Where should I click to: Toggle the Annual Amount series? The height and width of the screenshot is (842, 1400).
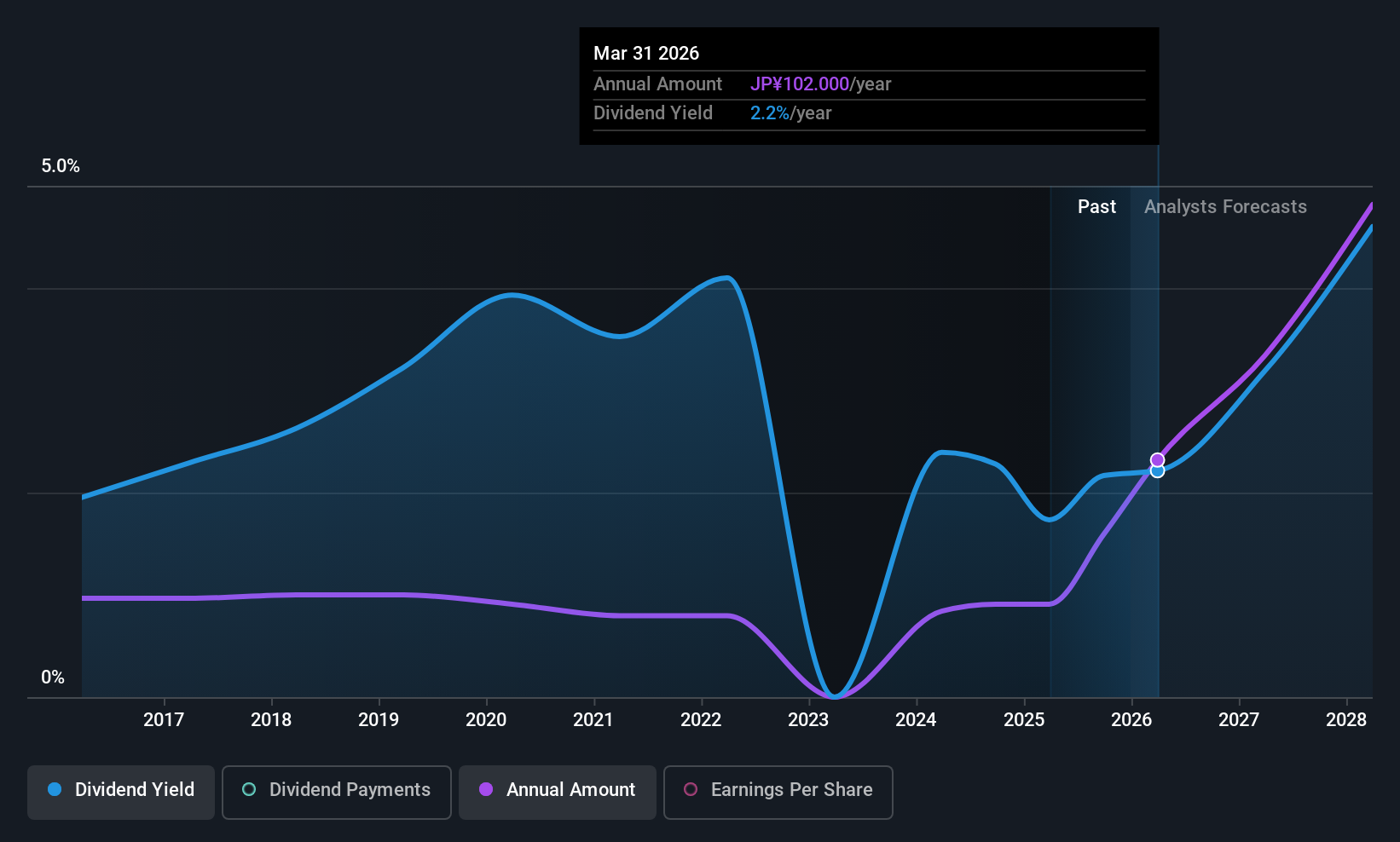click(558, 792)
